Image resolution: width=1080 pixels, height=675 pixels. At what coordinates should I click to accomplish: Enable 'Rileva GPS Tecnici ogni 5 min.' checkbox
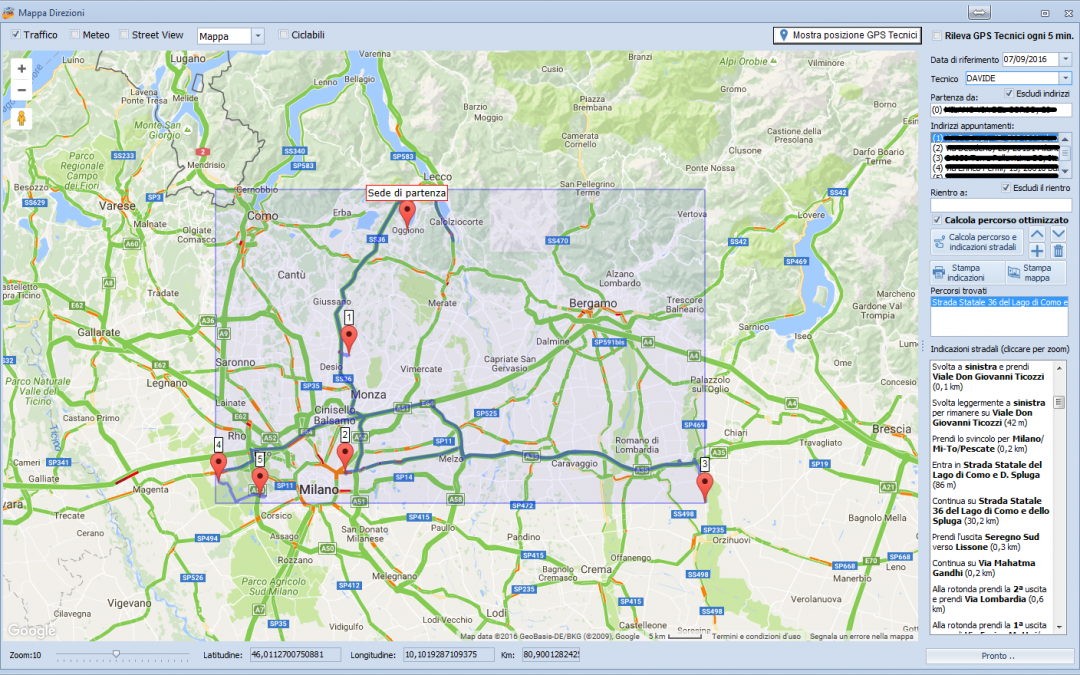pos(937,36)
